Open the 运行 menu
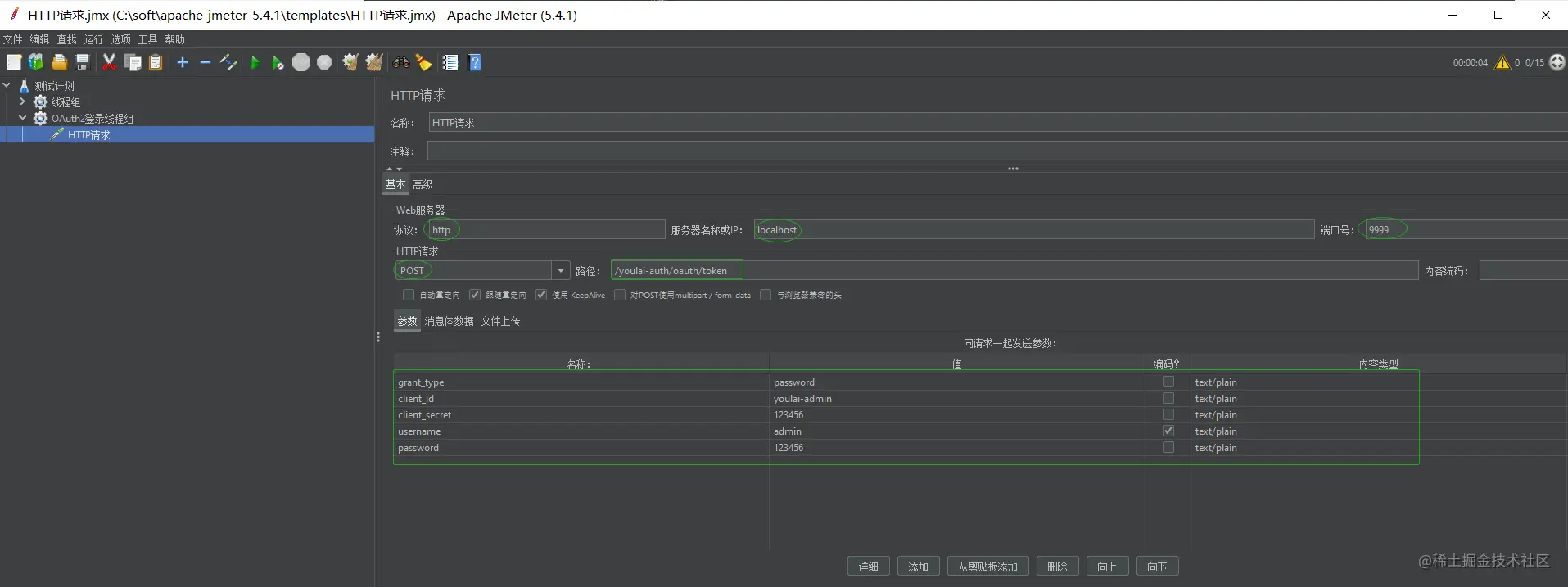 point(93,39)
